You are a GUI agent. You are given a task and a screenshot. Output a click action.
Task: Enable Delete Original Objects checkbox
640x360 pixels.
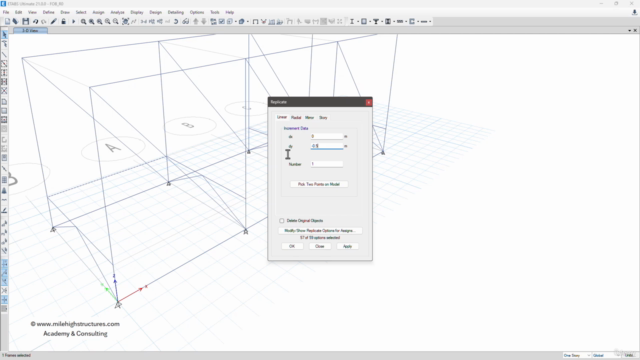(282, 221)
